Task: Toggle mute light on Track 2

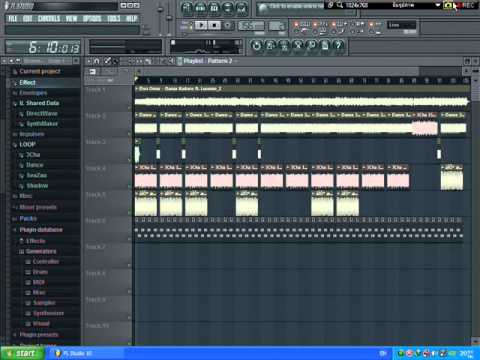Action: click(x=129, y=134)
